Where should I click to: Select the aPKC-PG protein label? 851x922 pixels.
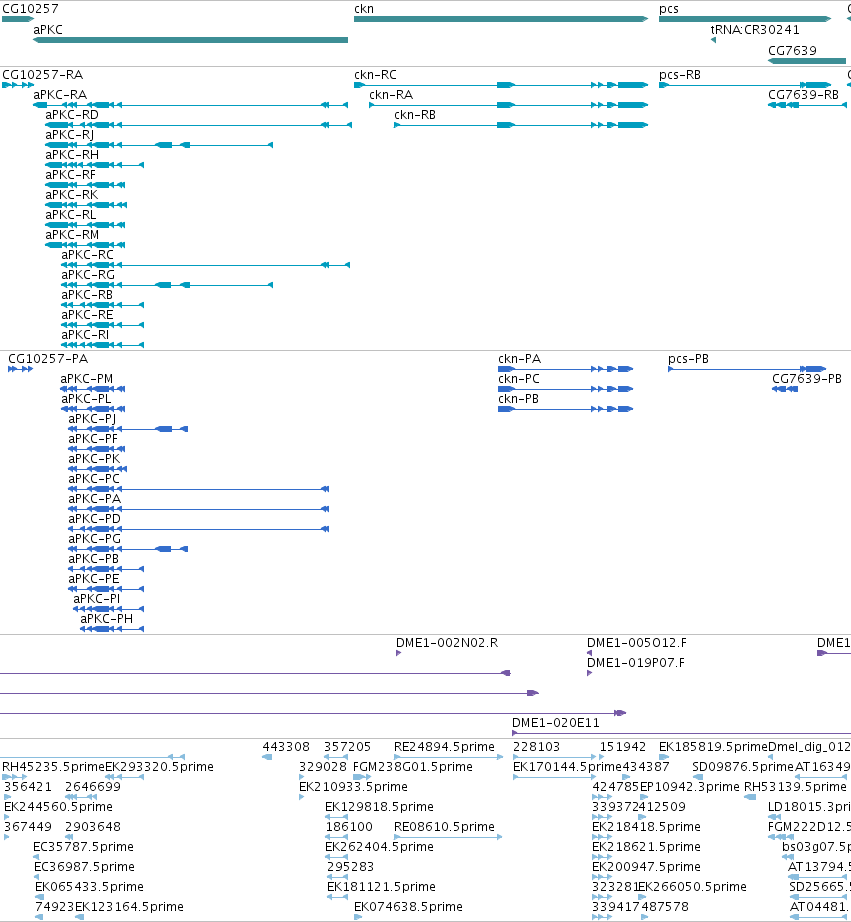[95, 539]
